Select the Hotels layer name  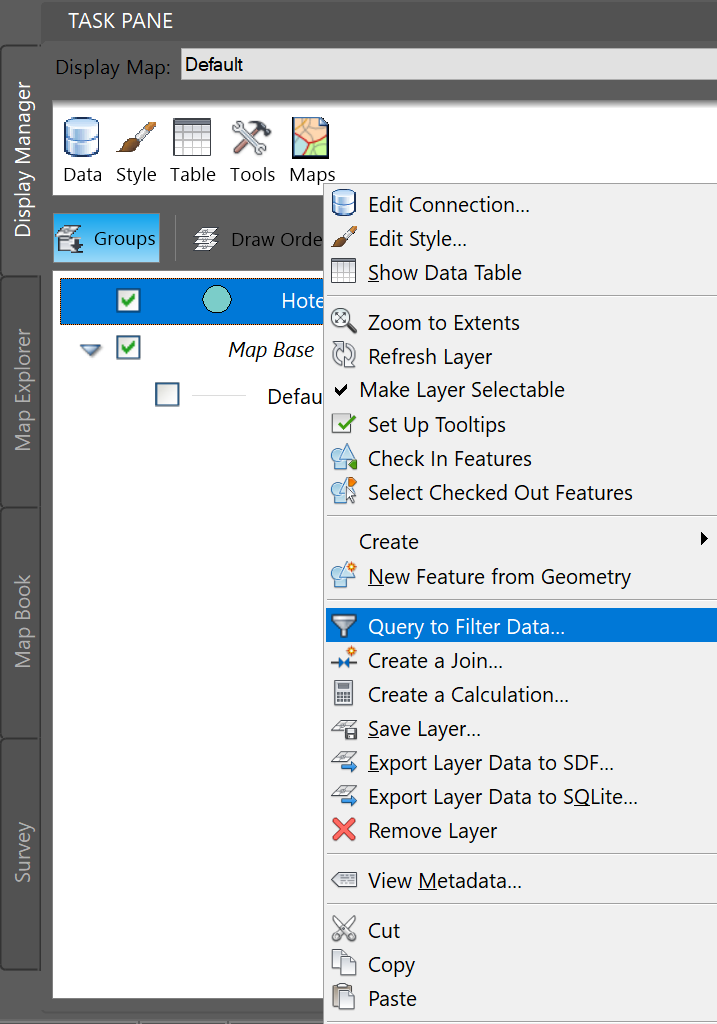click(302, 300)
